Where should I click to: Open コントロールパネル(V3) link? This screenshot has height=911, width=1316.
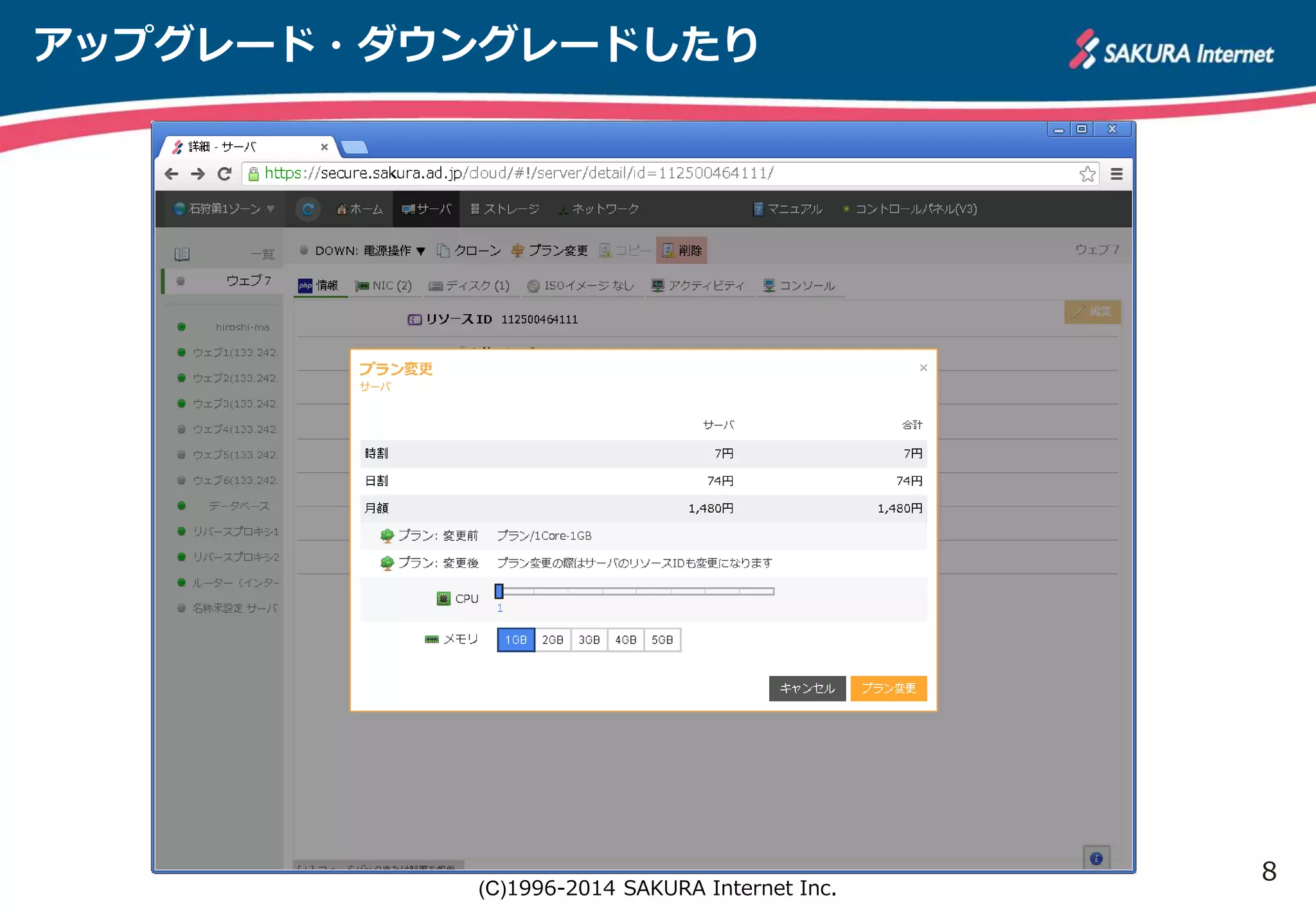point(910,209)
